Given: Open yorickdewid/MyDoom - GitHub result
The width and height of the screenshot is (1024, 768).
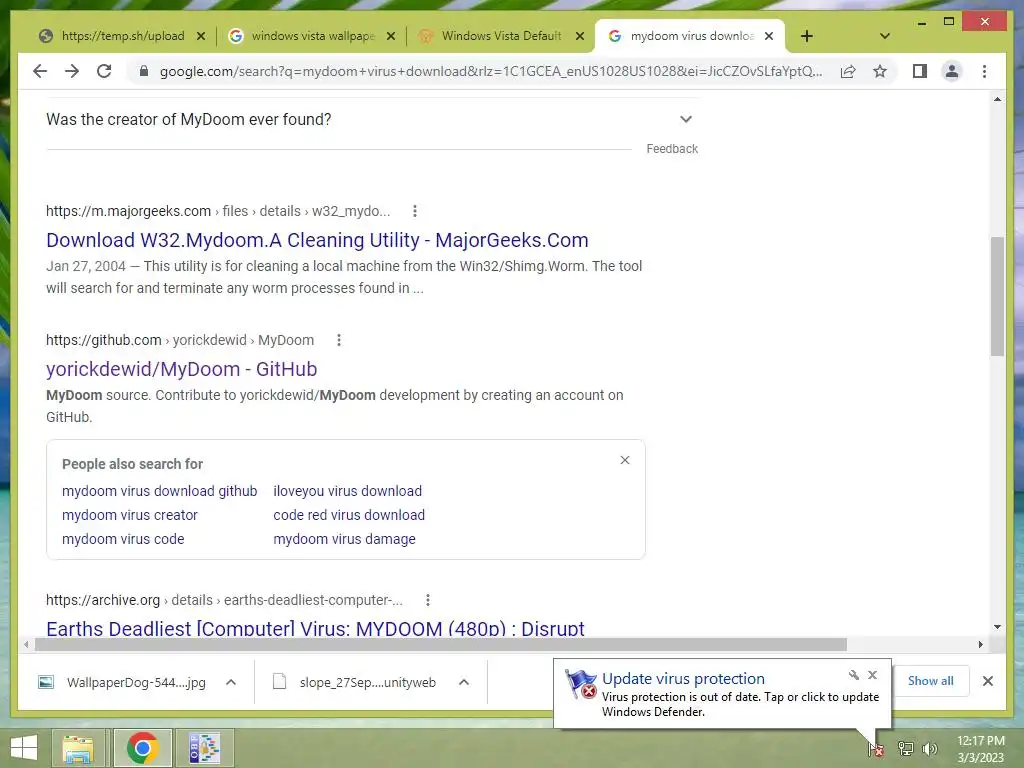Looking at the screenshot, I should point(181,369).
